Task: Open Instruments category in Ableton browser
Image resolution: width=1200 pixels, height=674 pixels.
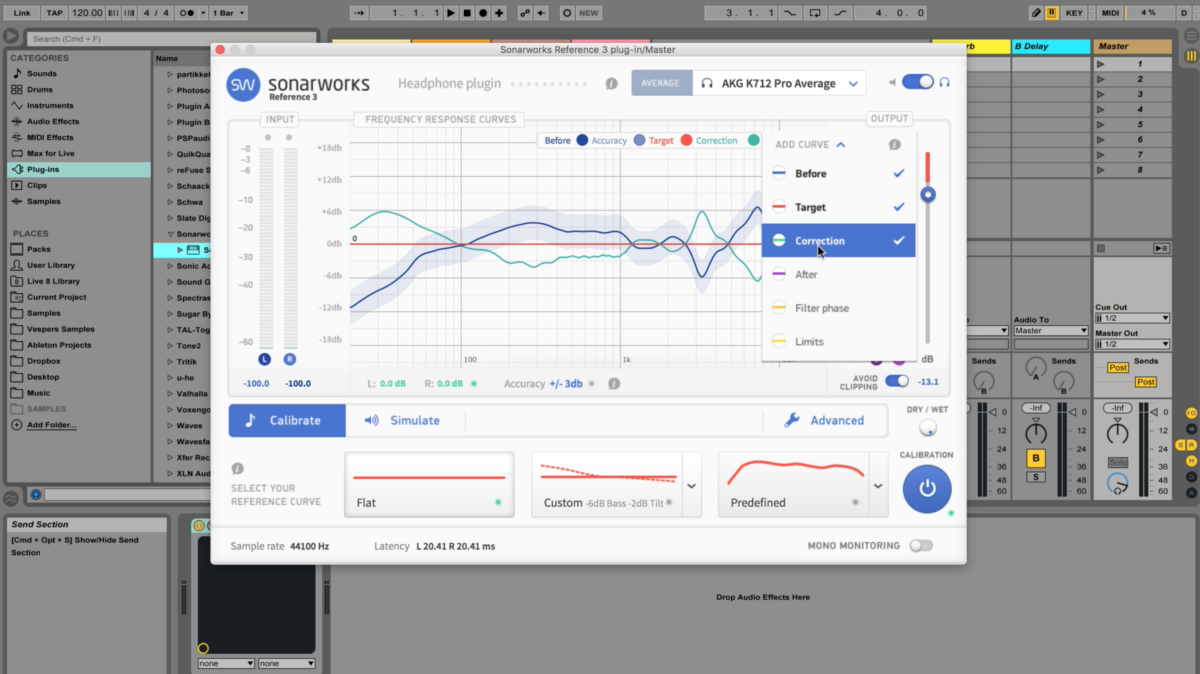Action: click(x=50, y=106)
